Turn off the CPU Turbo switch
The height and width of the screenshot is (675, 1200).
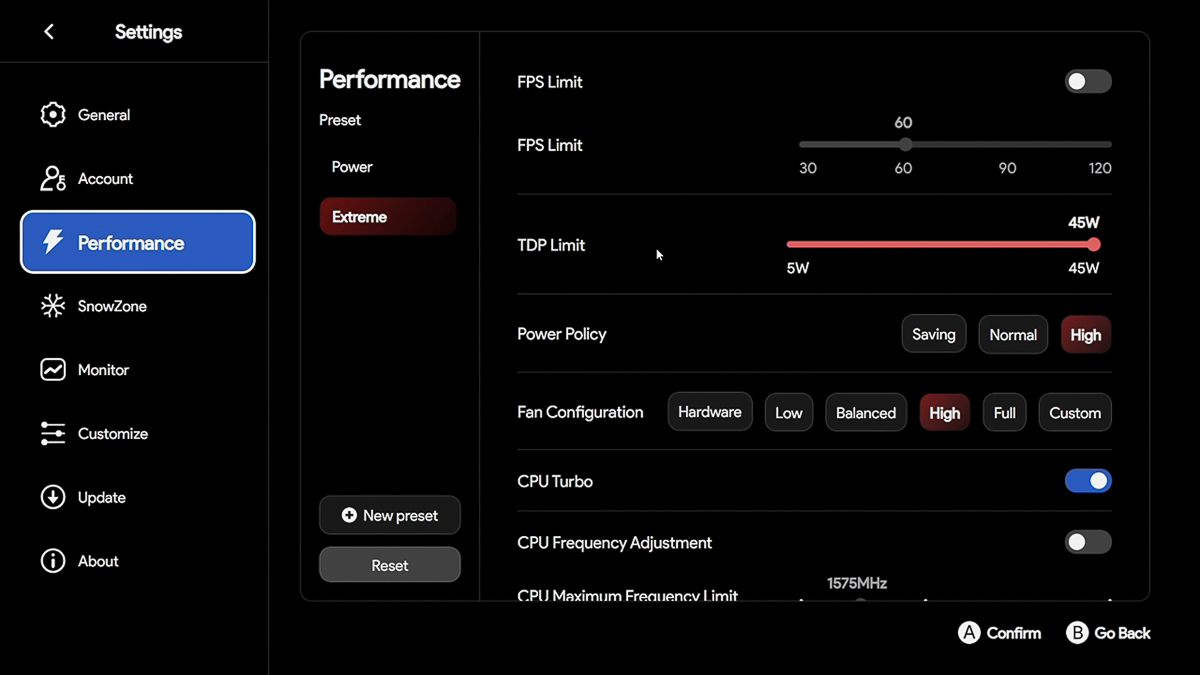point(1087,481)
